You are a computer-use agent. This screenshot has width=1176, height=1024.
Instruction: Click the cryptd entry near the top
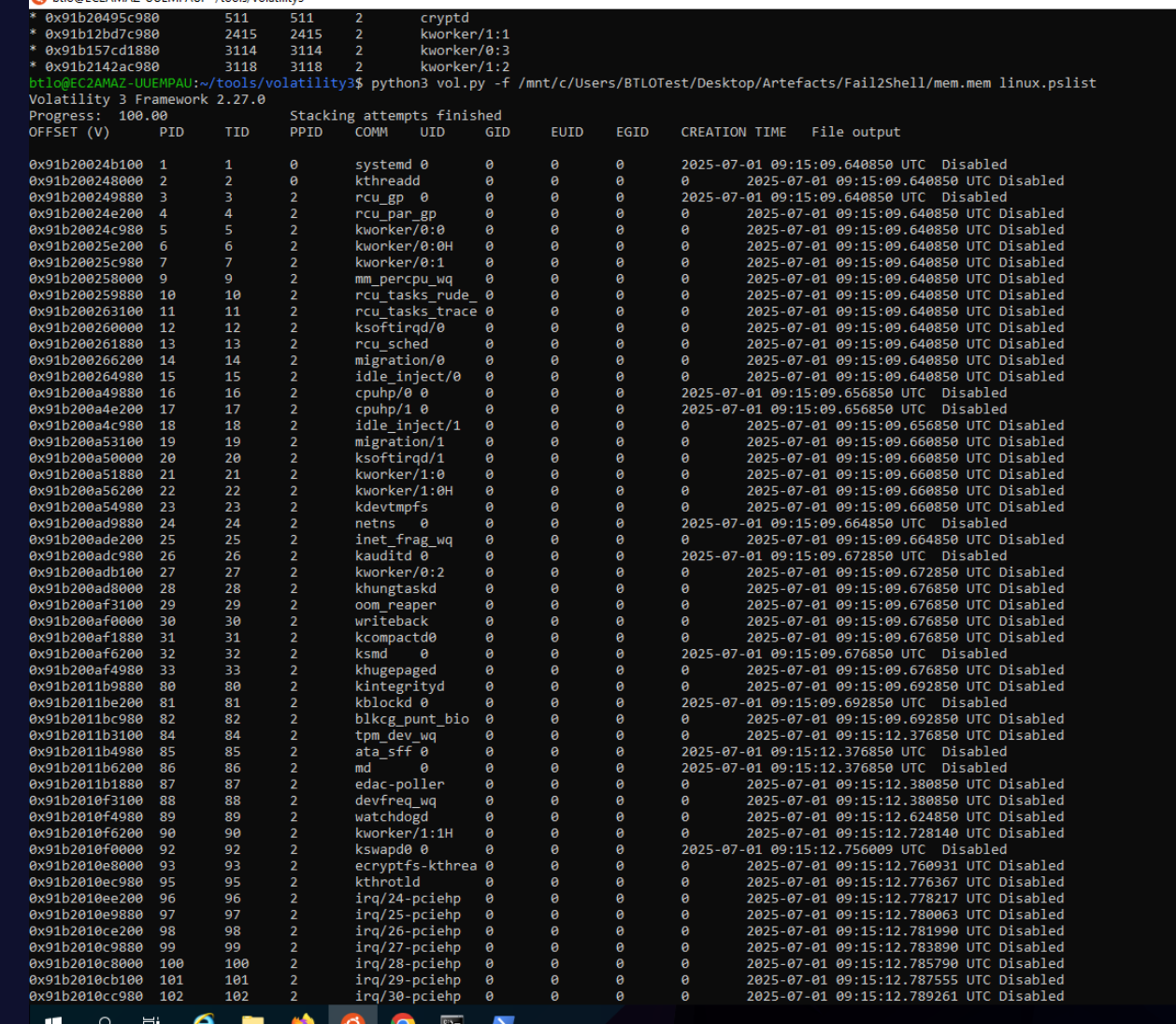[445, 18]
